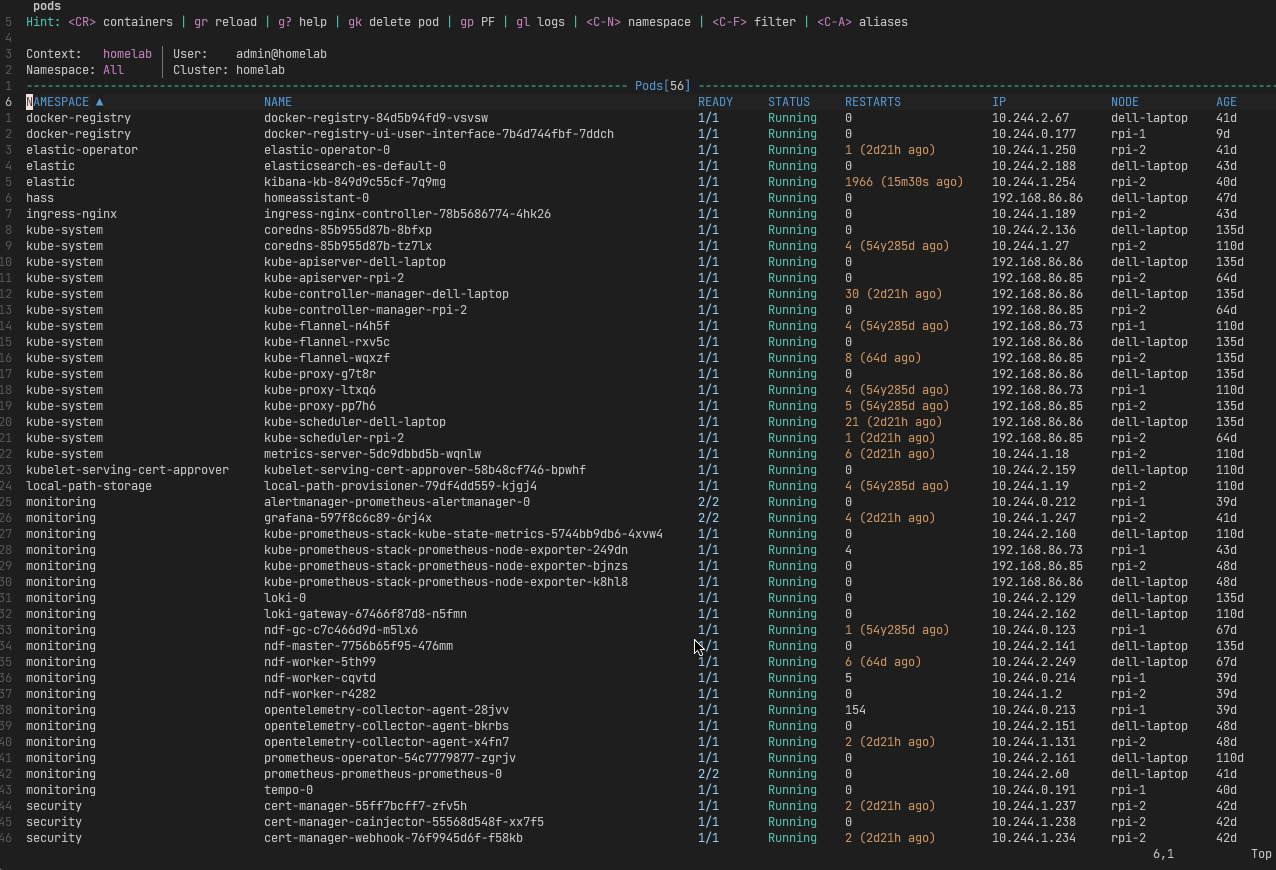This screenshot has width=1276, height=870.
Task: Click the READY column header
Action: tap(715, 102)
